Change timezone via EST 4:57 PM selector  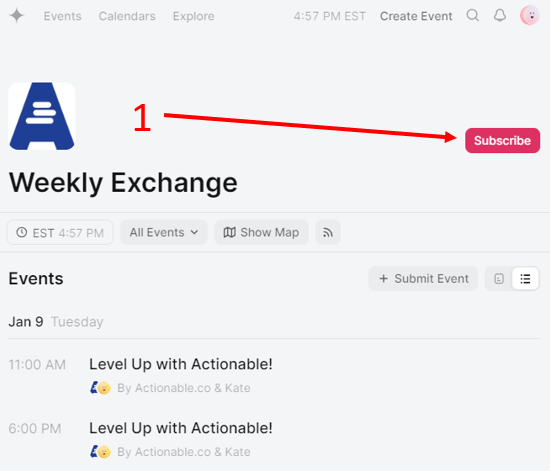[60, 232]
